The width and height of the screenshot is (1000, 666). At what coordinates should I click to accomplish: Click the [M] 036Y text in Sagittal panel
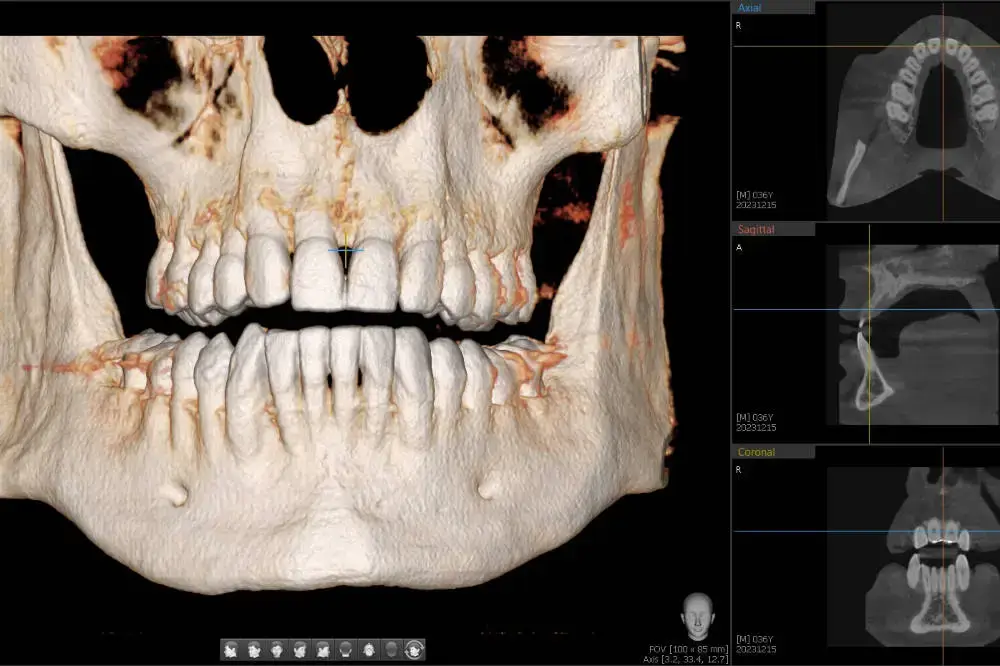(x=754, y=417)
